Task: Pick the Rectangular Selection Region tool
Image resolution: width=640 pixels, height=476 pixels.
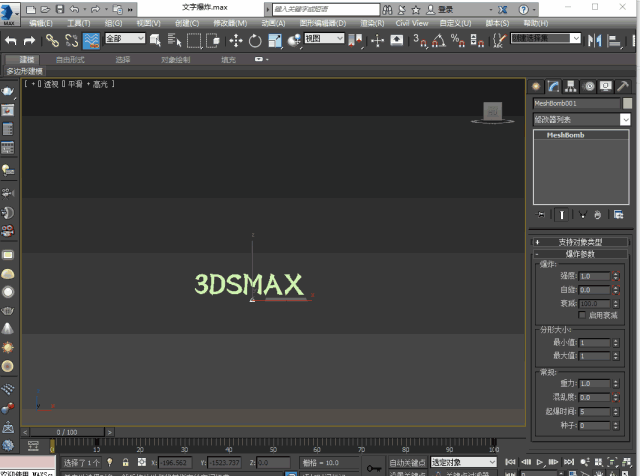Action: coord(194,41)
